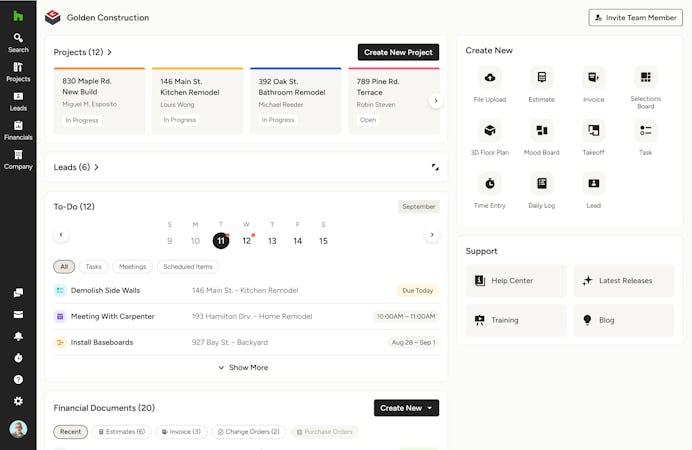Open the help question mark icon

(x=18, y=379)
